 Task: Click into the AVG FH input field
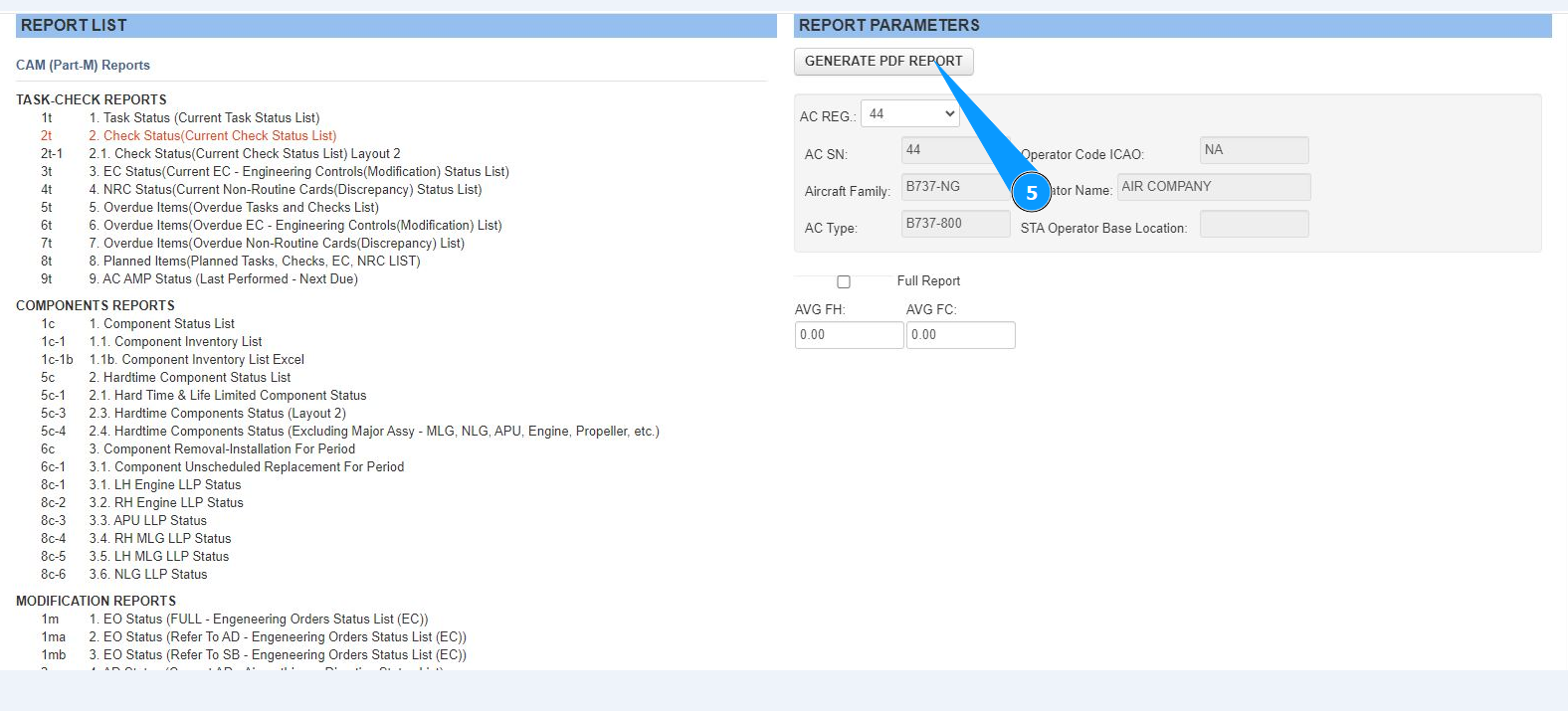point(850,335)
